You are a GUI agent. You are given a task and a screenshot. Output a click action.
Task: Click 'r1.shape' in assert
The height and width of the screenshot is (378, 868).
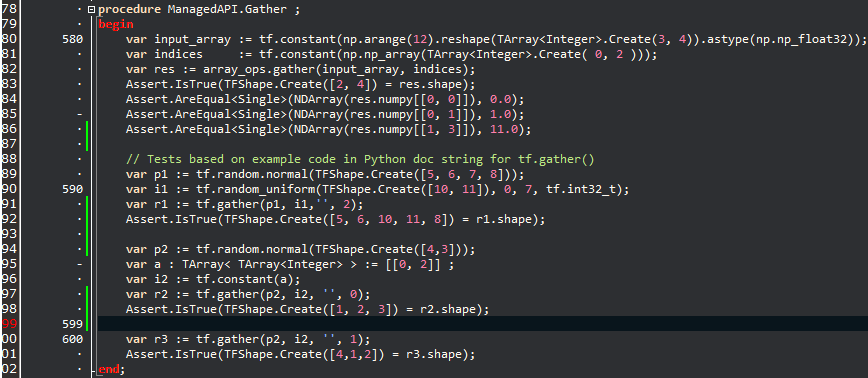[x=503, y=220]
